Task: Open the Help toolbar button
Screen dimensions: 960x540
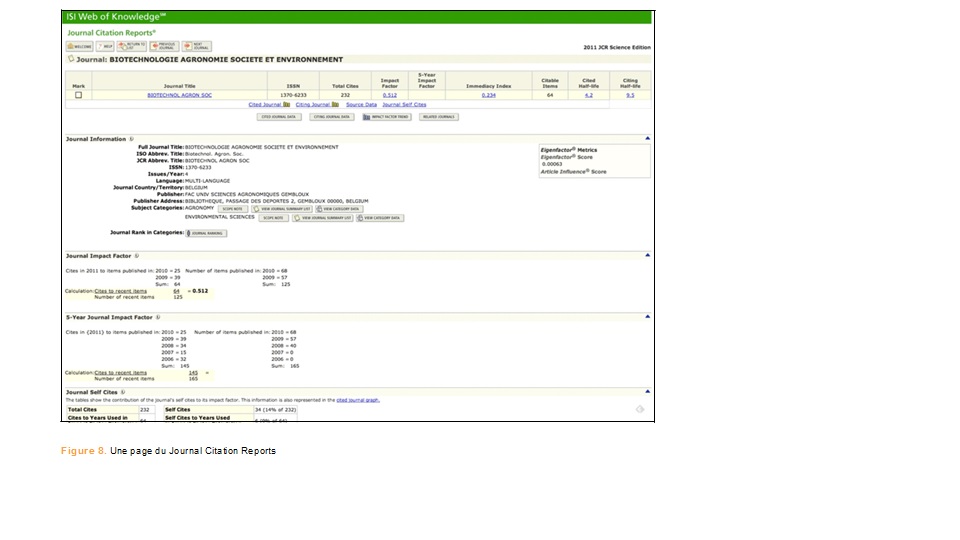Action: pos(105,47)
